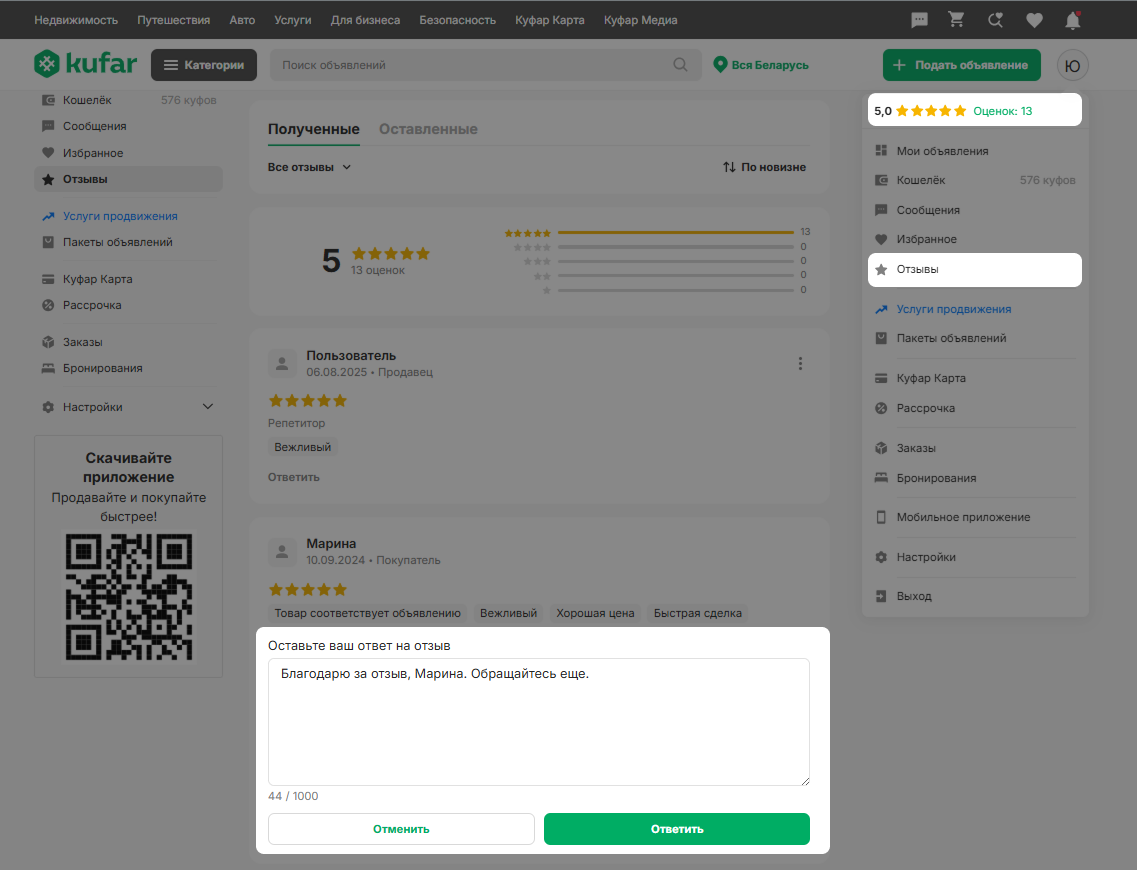Open three-dot menu on Пользователь review
Image resolution: width=1137 pixels, height=870 pixels.
[801, 363]
